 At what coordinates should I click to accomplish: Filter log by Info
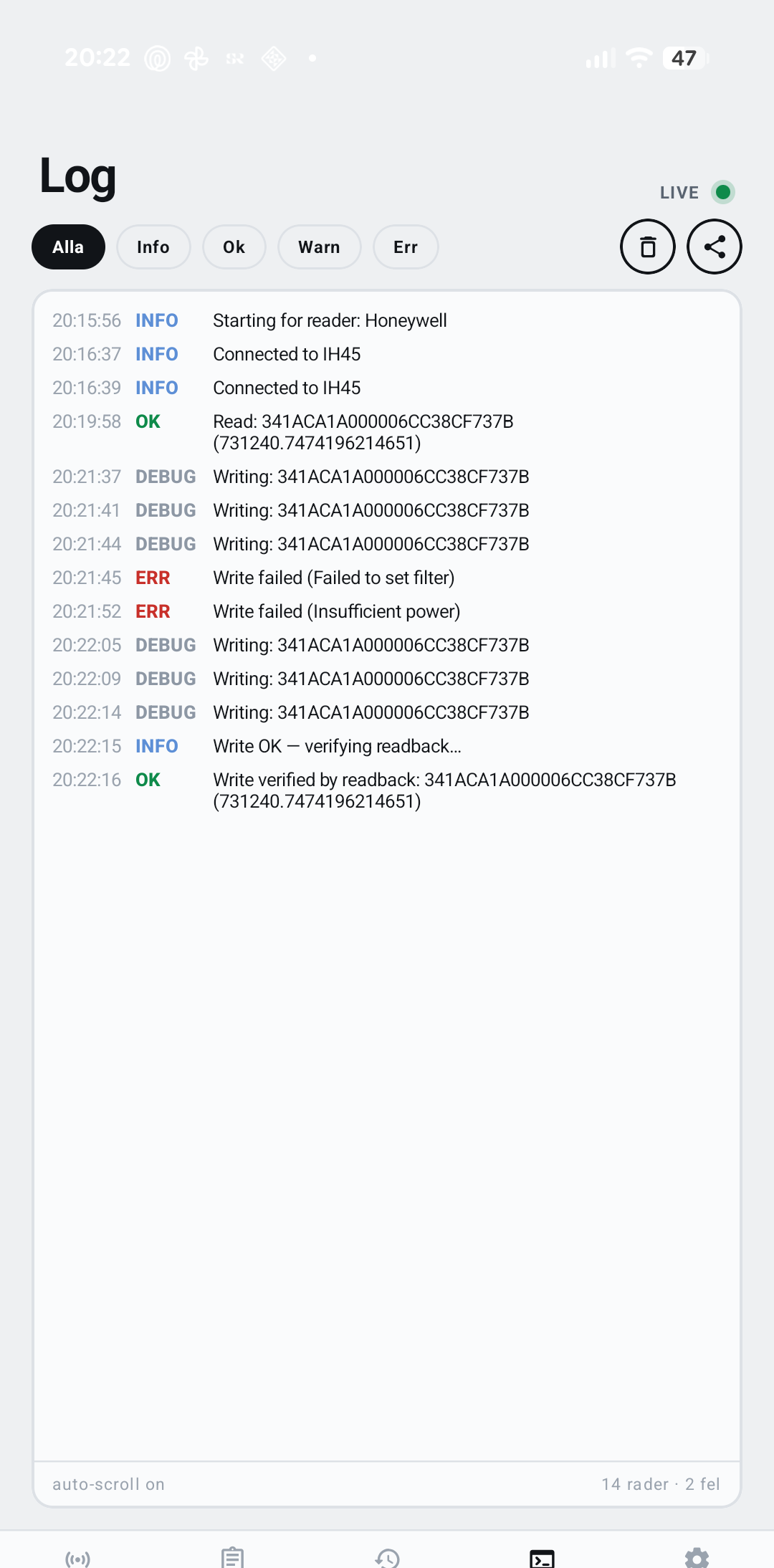[x=153, y=247]
